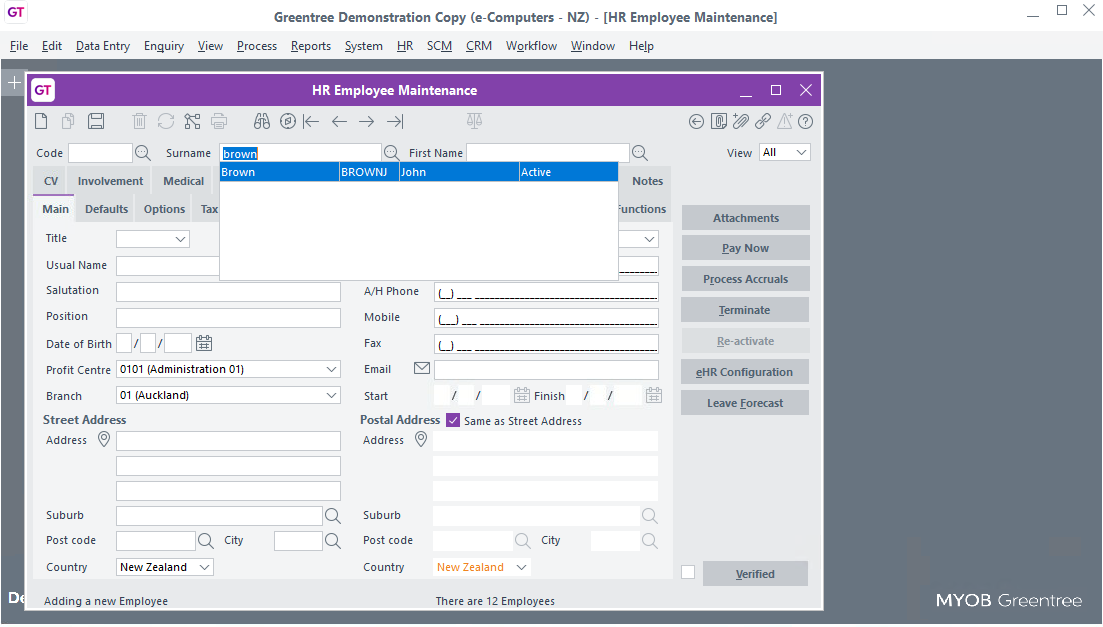
Task: Click magnifier search beside Surname field
Action: click(392, 153)
